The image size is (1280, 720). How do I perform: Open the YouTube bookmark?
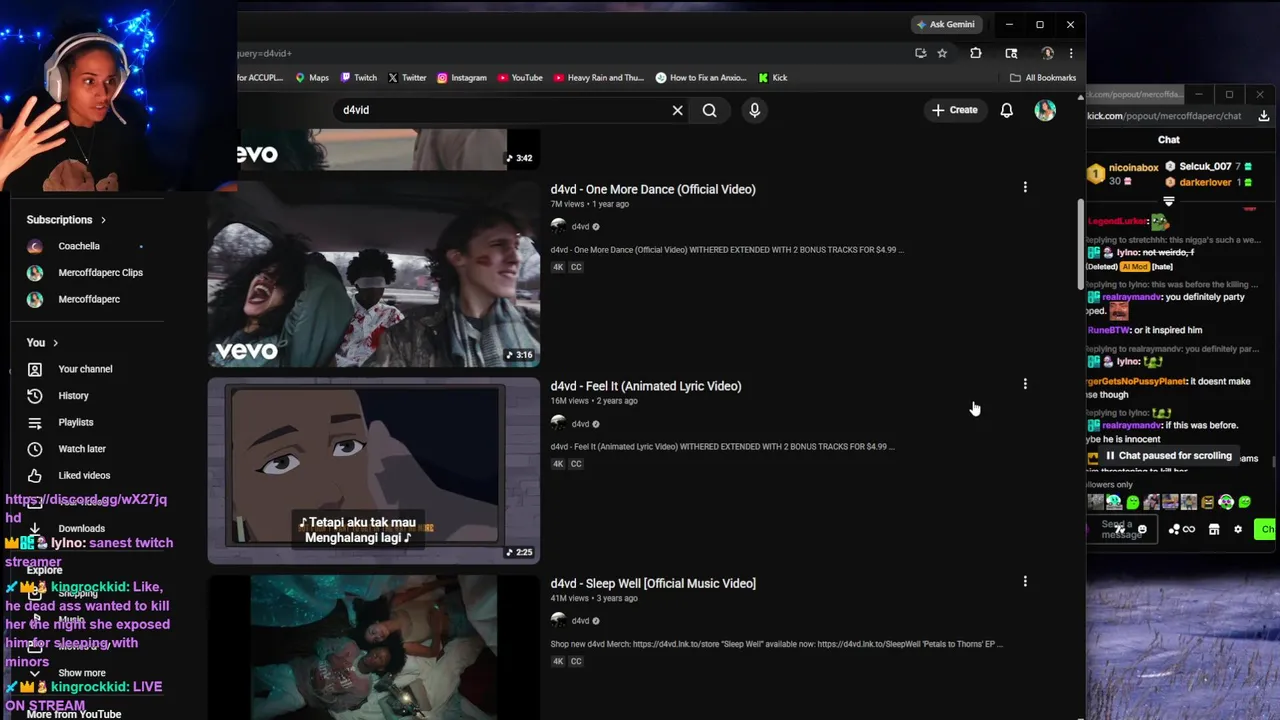[x=520, y=78]
